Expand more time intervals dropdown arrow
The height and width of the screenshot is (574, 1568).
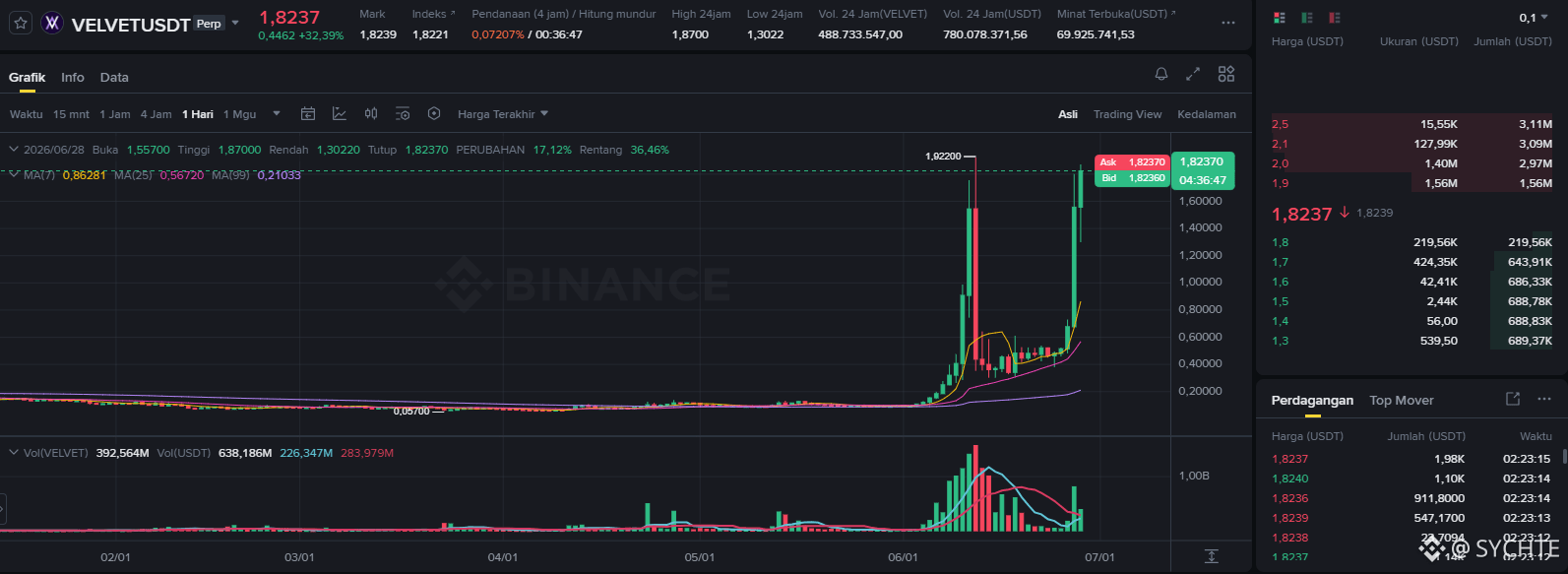[x=277, y=114]
